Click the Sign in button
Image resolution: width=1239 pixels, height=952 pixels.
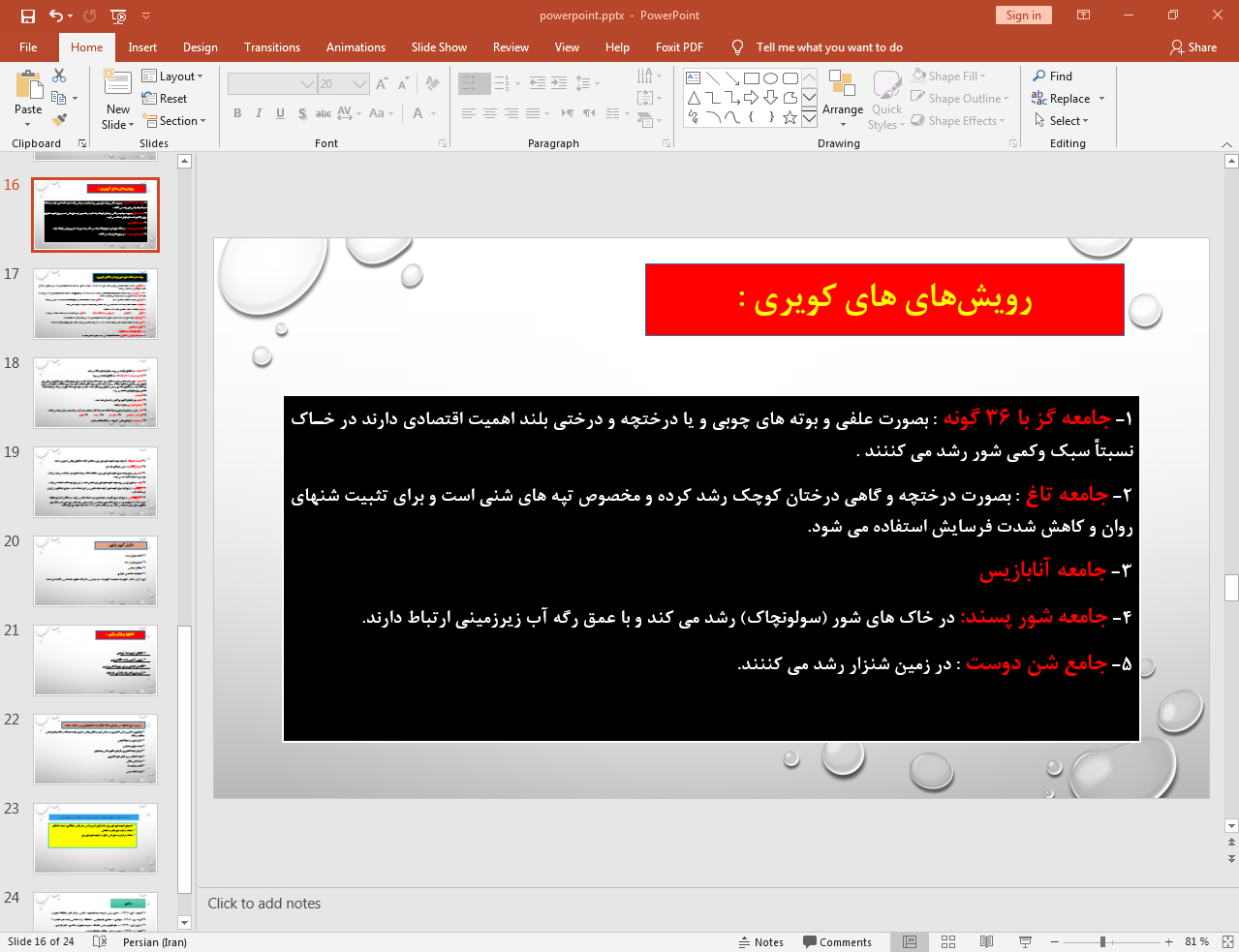1023,15
